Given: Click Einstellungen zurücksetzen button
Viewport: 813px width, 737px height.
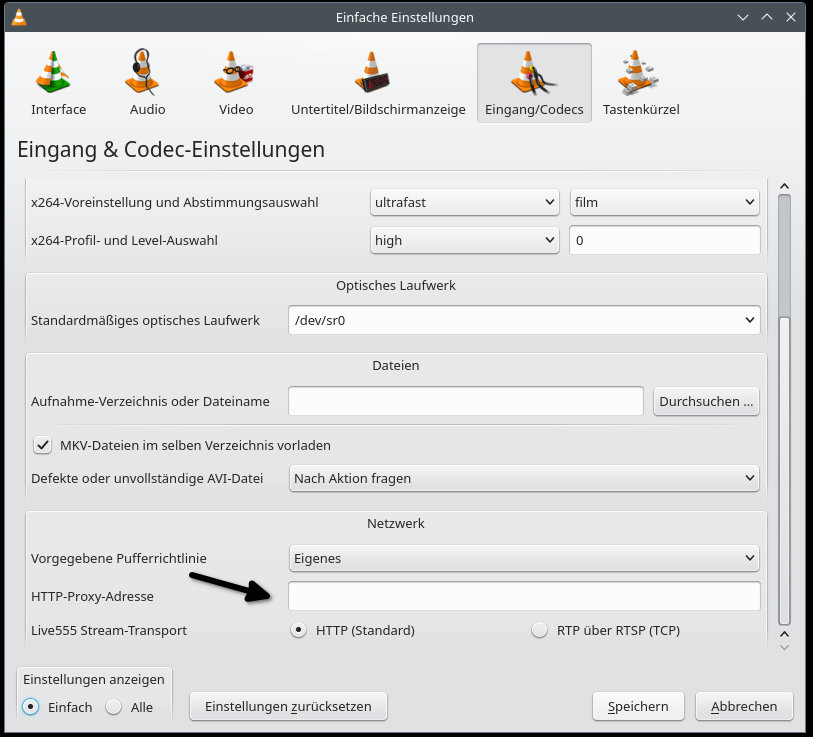Looking at the screenshot, I should point(288,706).
